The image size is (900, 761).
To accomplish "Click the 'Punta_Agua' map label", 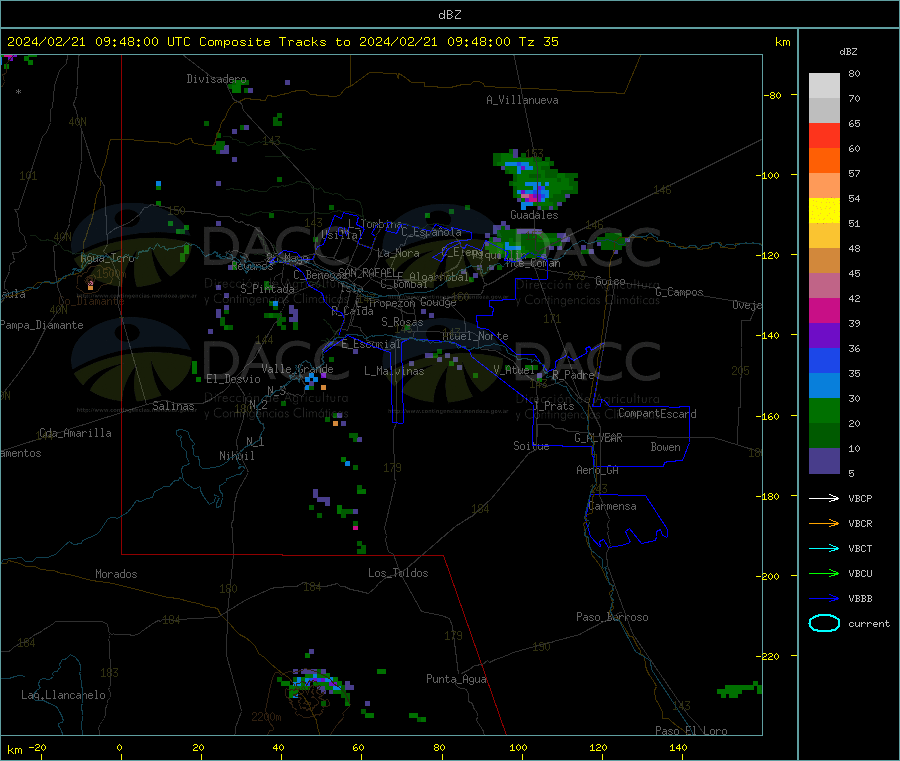I will click(x=456, y=679).
